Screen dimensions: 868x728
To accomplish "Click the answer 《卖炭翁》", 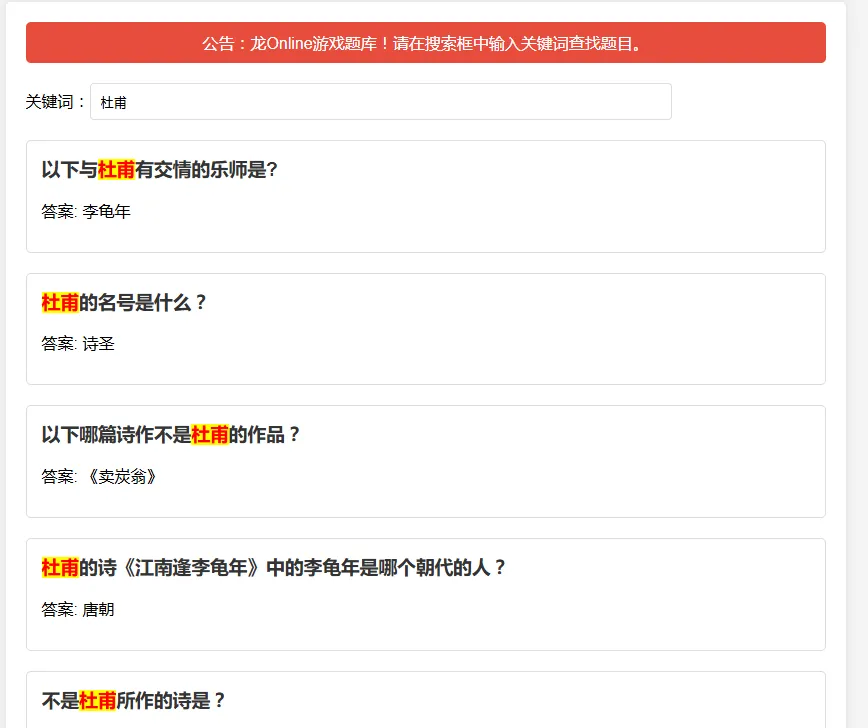I will tap(119, 477).
